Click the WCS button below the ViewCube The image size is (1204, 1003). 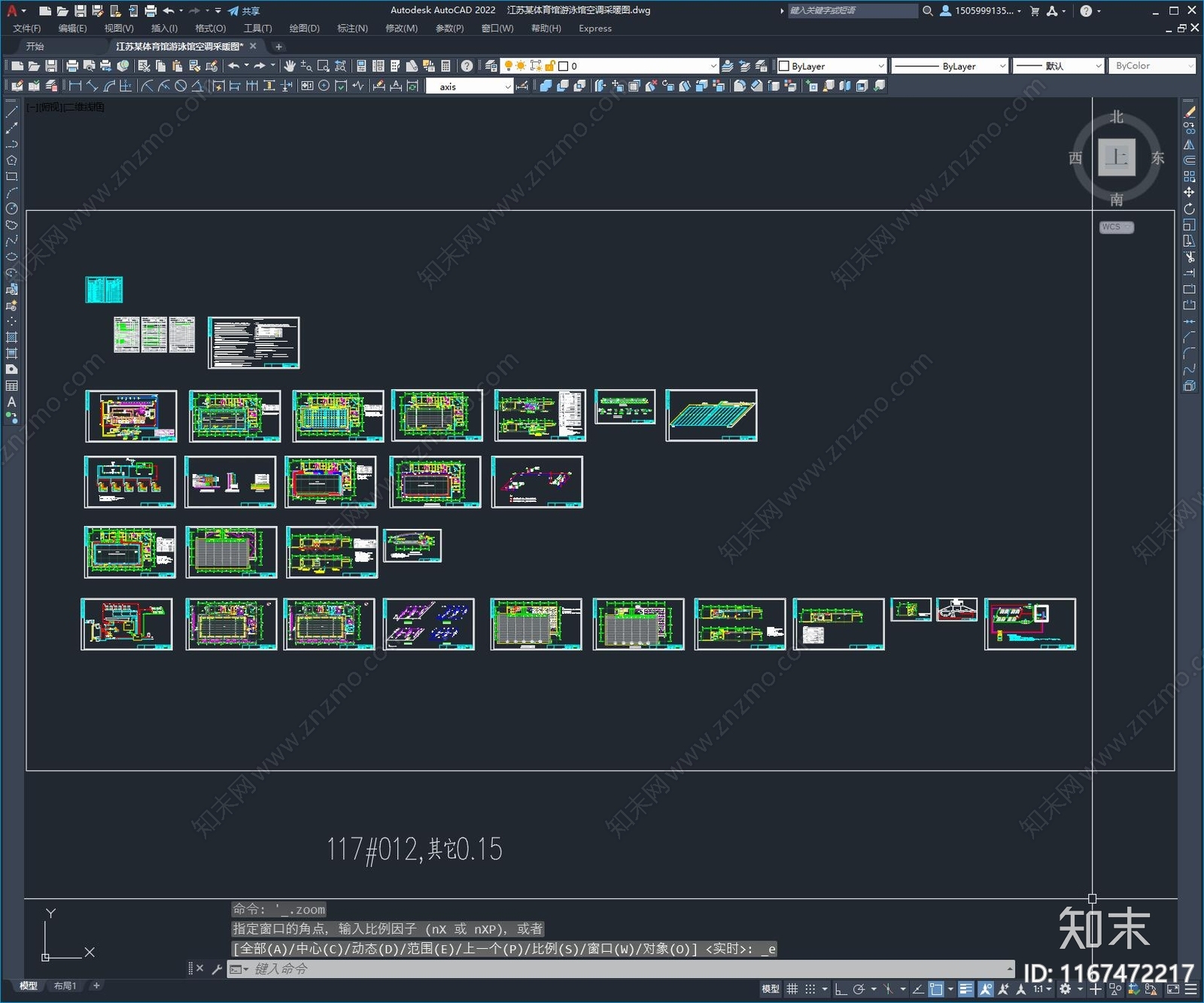(1116, 227)
